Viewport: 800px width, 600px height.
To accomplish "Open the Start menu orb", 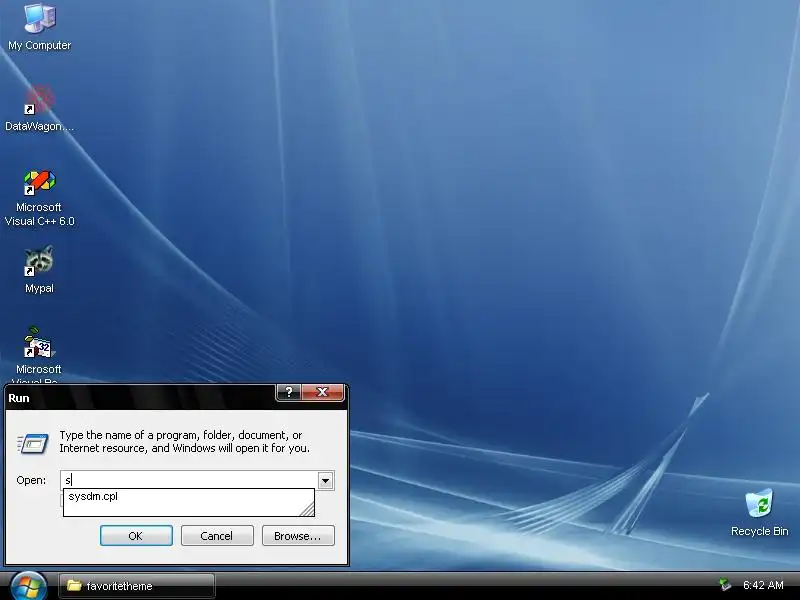I will click(28, 586).
